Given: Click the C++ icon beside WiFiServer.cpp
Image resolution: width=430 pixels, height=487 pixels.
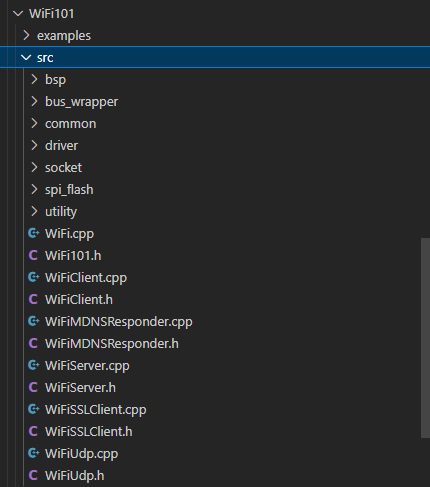Looking at the screenshot, I should pos(33,365).
